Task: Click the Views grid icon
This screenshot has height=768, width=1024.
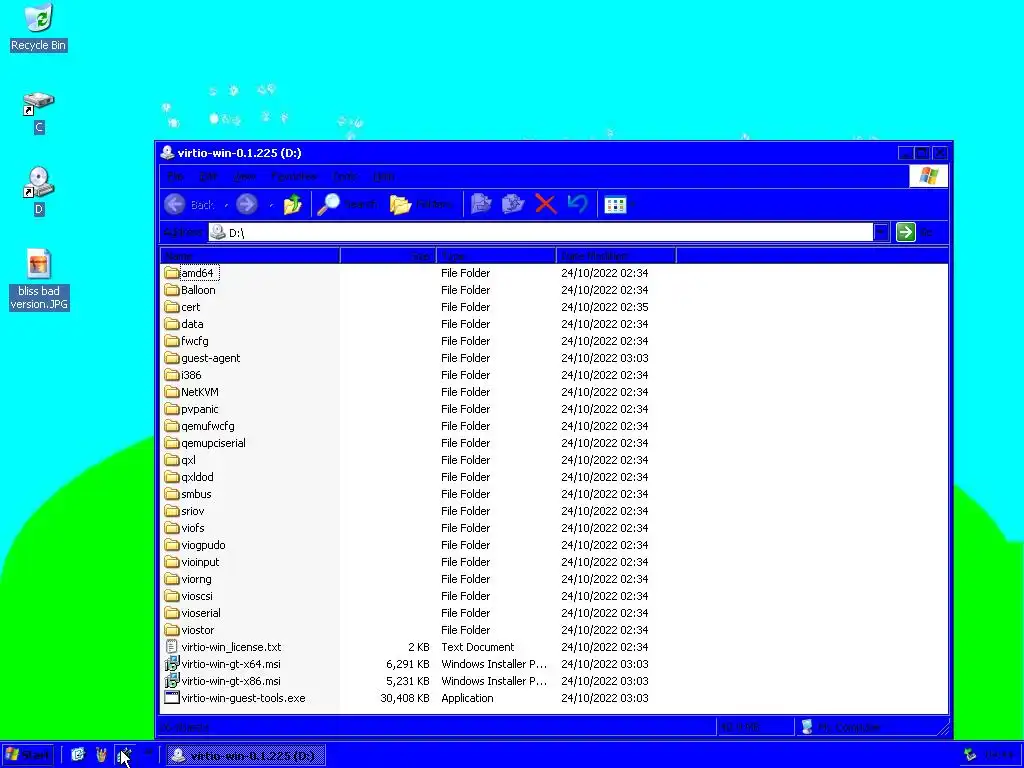Action: (x=615, y=204)
